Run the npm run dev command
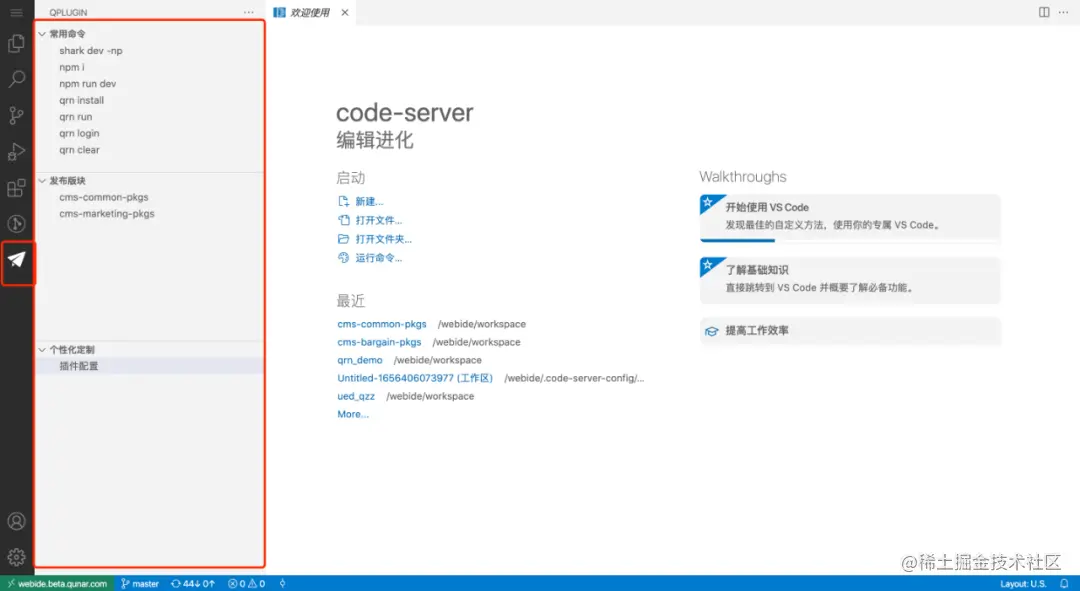The image size is (1080, 591). 87,83
